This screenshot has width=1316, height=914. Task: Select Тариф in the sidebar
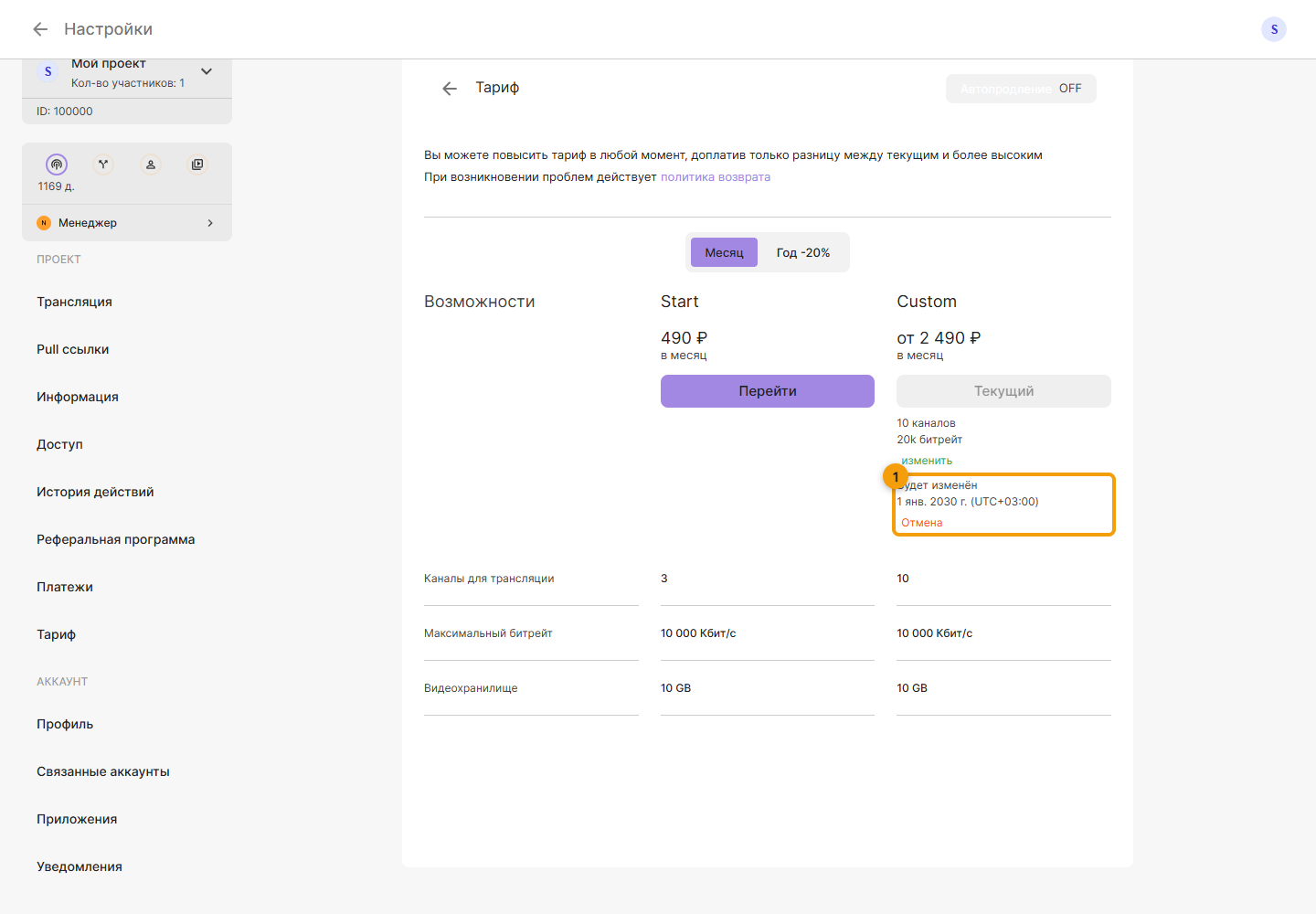[56, 634]
